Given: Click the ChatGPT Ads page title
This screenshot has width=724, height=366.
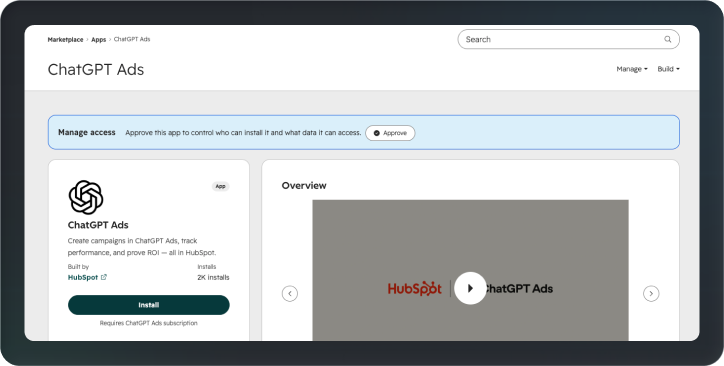Looking at the screenshot, I should pyautogui.click(x=96, y=70).
